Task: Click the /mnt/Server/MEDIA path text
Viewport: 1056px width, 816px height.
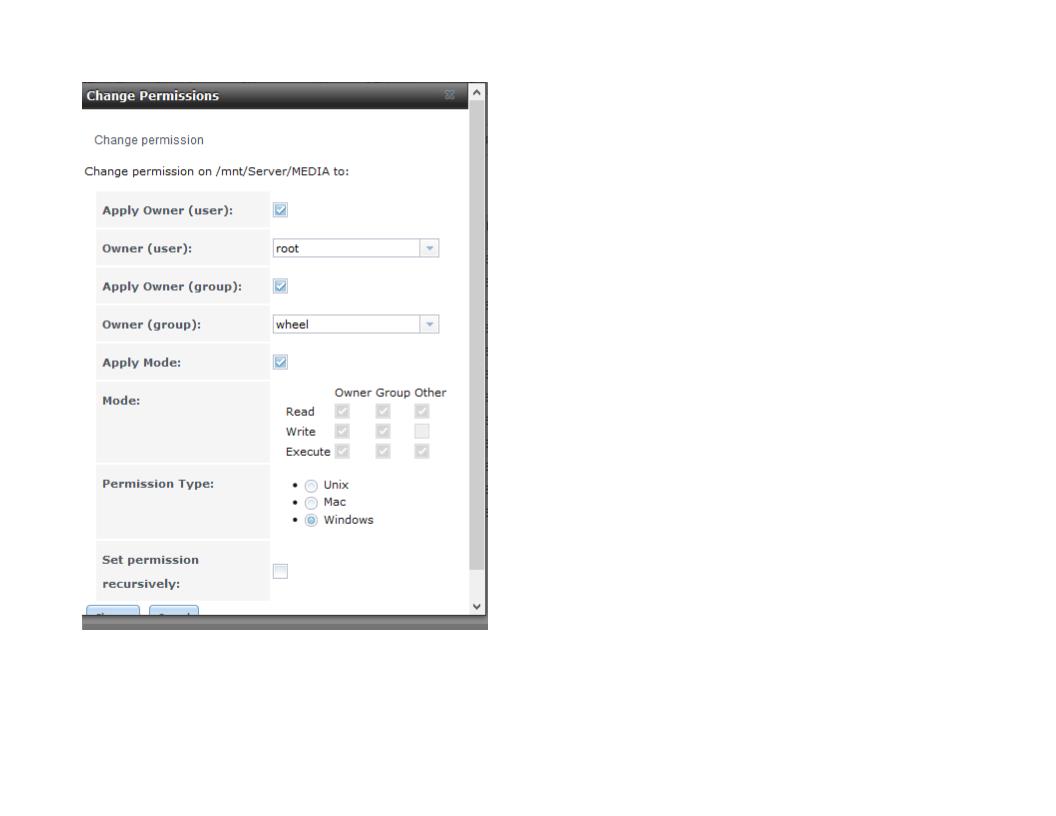Action: point(273,171)
